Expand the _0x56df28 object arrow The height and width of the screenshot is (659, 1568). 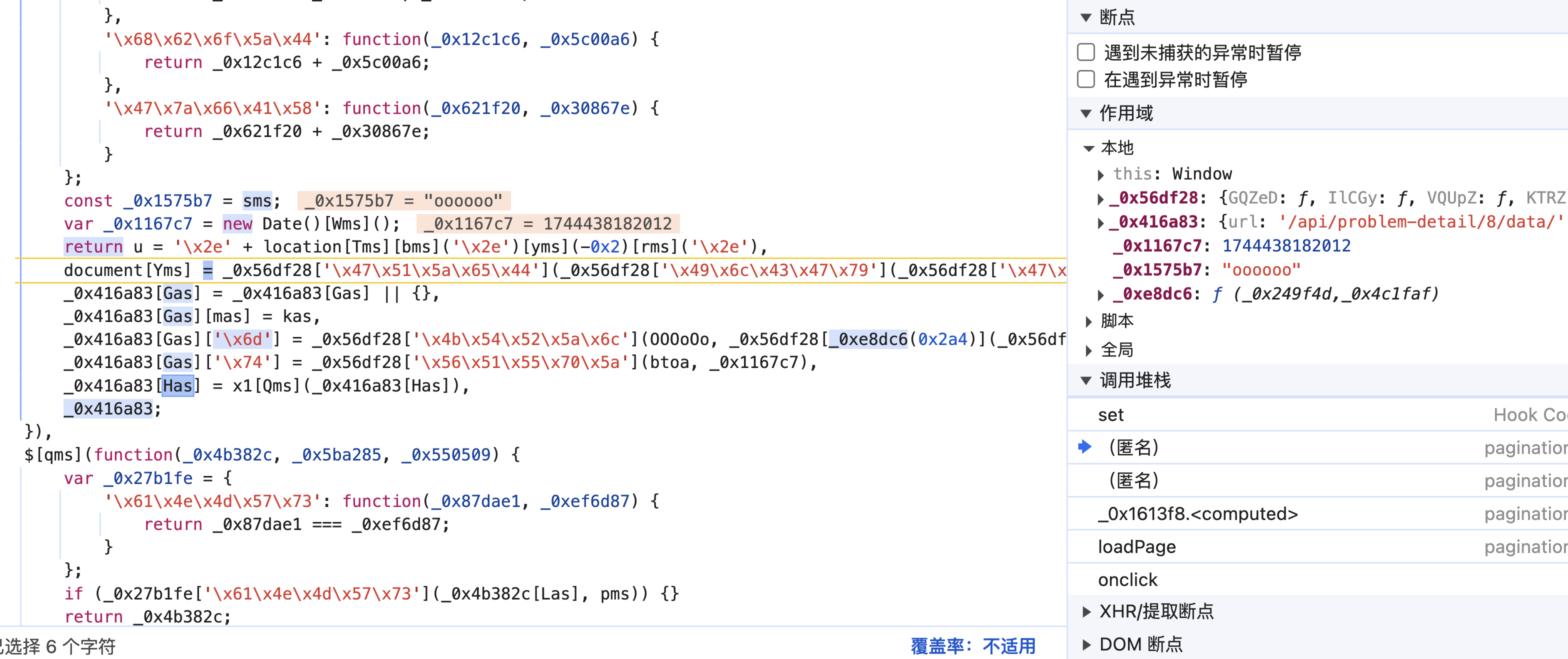point(1100,198)
